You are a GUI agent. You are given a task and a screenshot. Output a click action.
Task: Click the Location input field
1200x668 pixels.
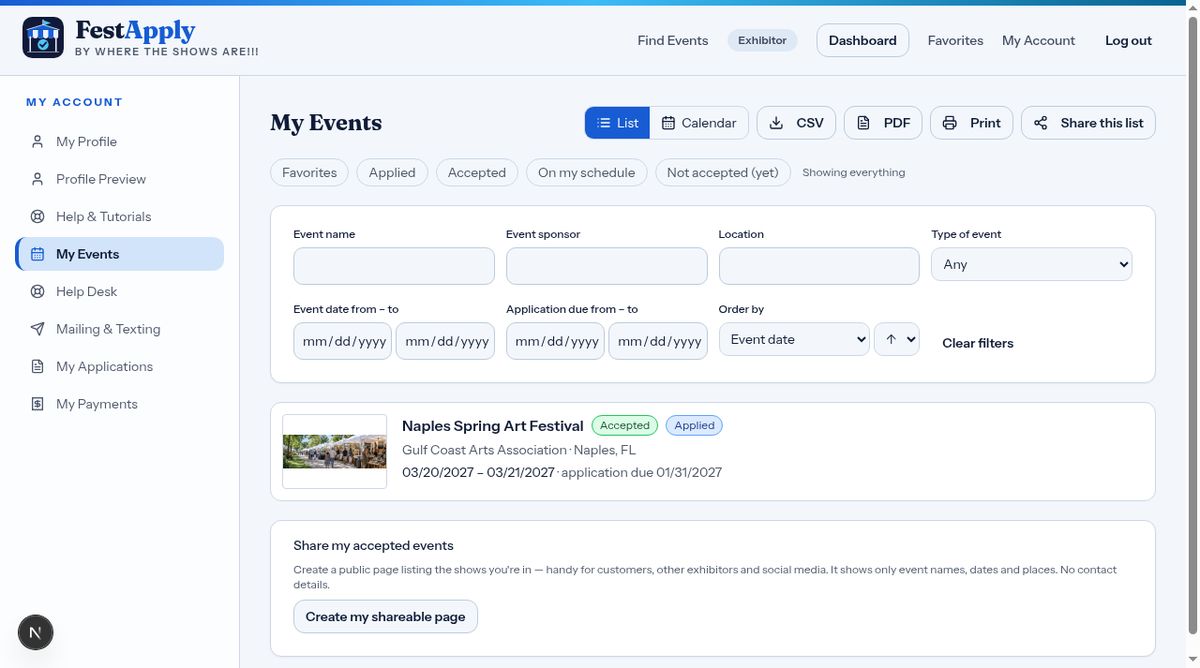tap(819, 266)
